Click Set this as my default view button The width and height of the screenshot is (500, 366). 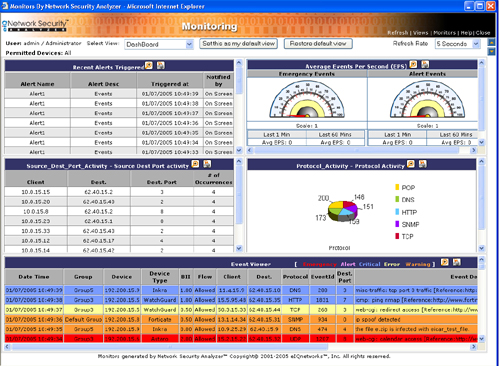coord(239,44)
